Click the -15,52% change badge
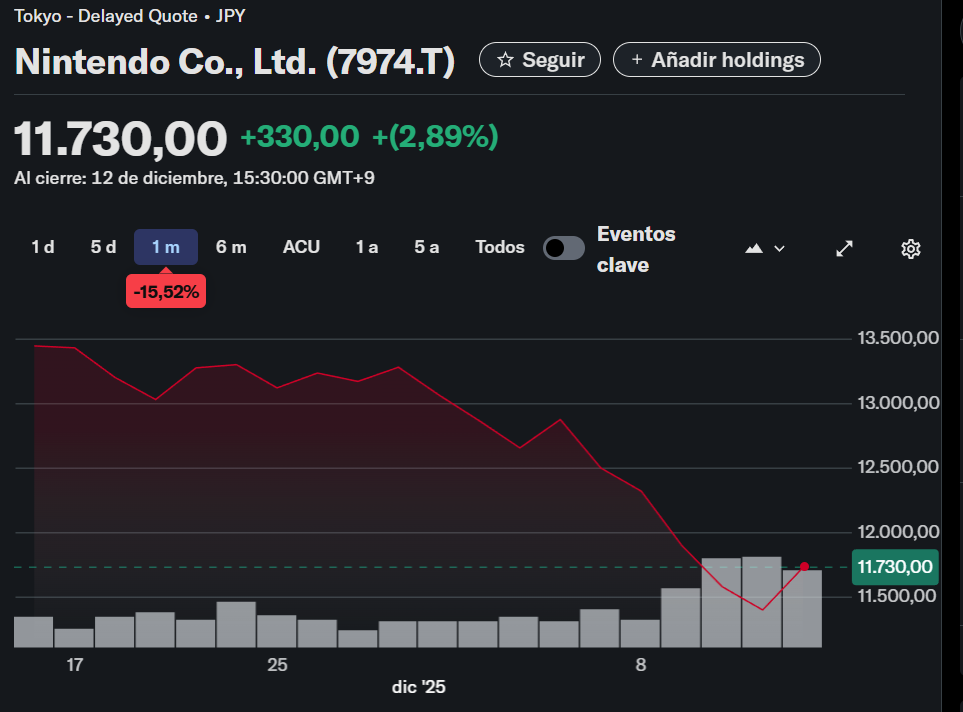This screenshot has height=712, width=963. click(166, 291)
